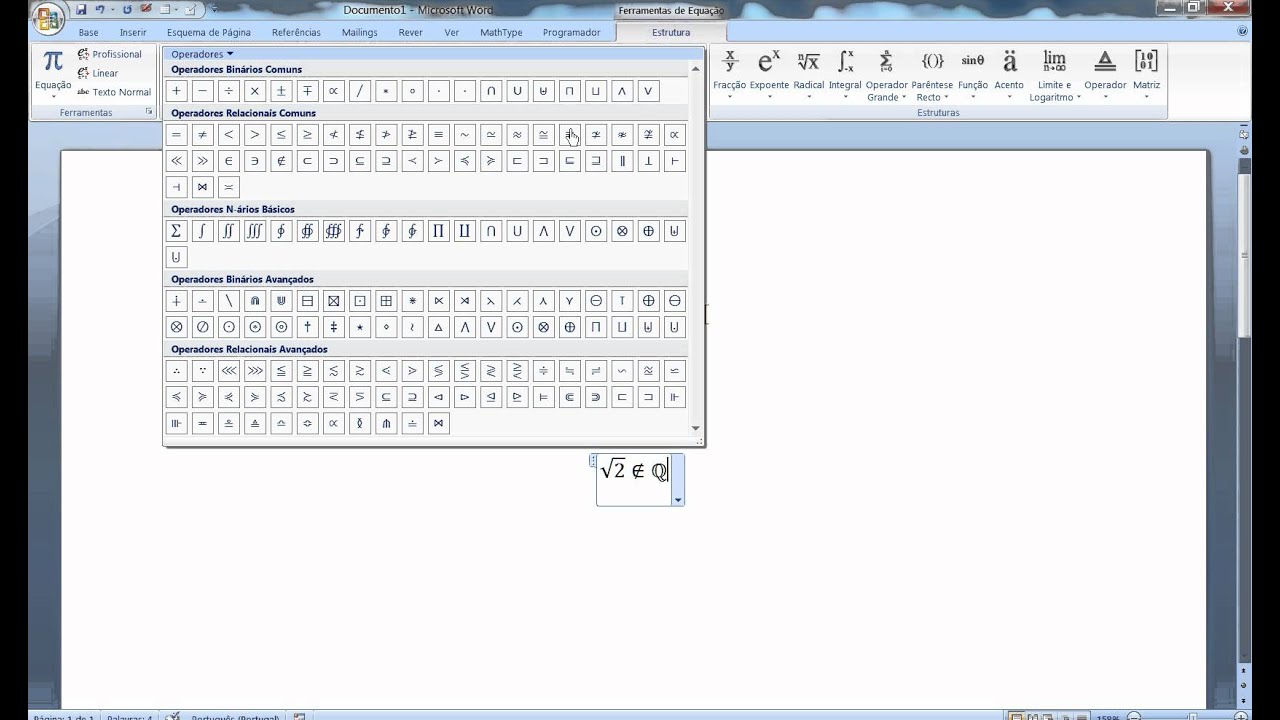Insert the double integral ∬ operator
This screenshot has width=1280, height=720.
[229, 231]
